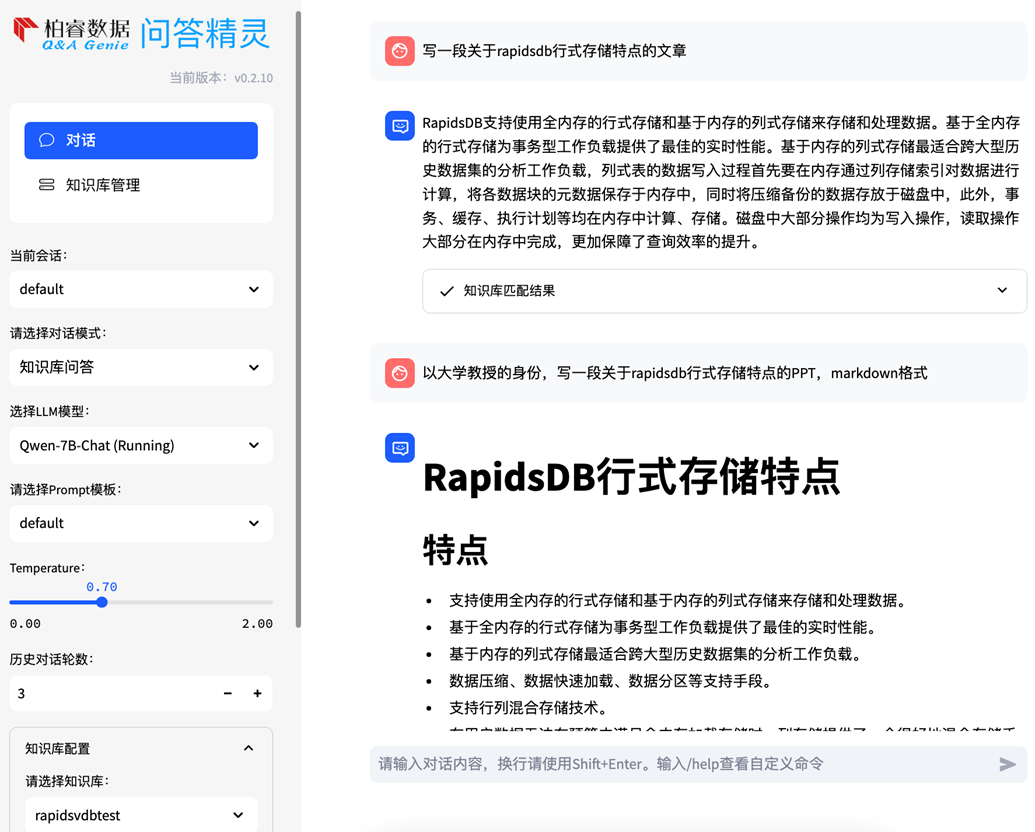Click the send arrow icon in the chat input
This screenshot has height=832, width=1035.
coord(1007,765)
